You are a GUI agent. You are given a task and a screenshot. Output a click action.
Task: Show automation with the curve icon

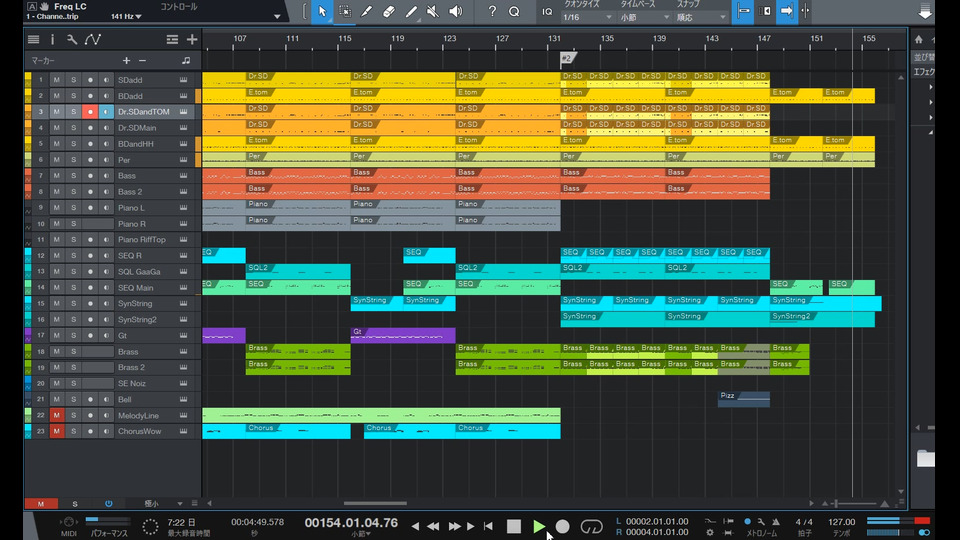click(x=93, y=40)
